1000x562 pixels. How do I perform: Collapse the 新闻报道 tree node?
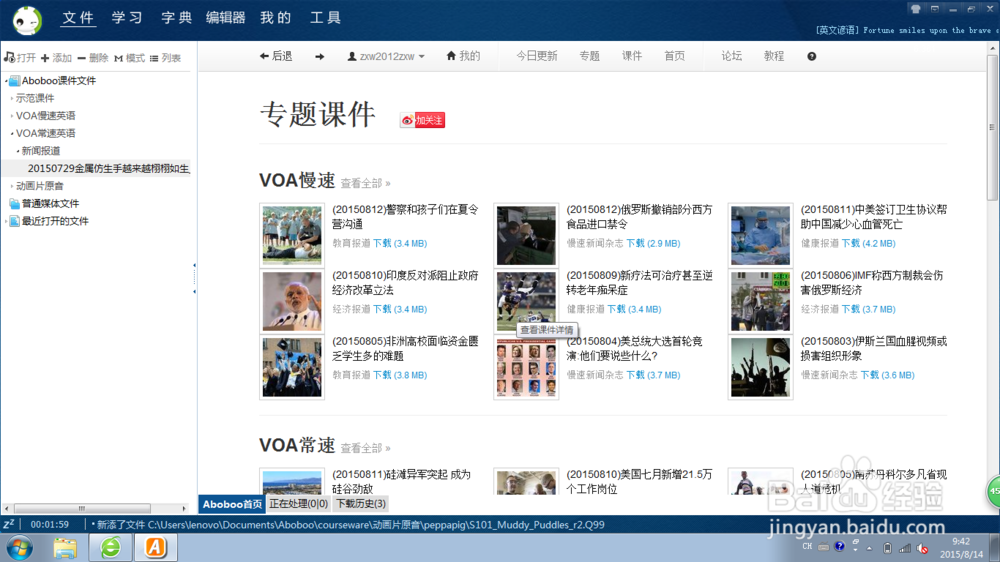tap(18, 151)
